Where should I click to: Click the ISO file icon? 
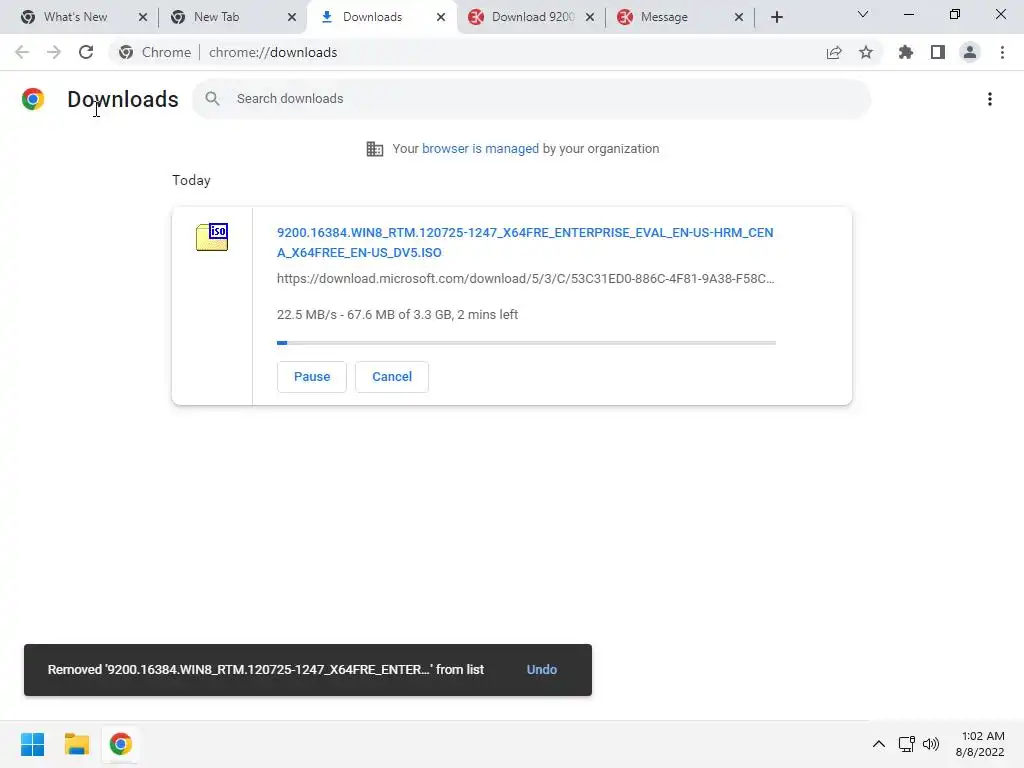[x=212, y=237]
